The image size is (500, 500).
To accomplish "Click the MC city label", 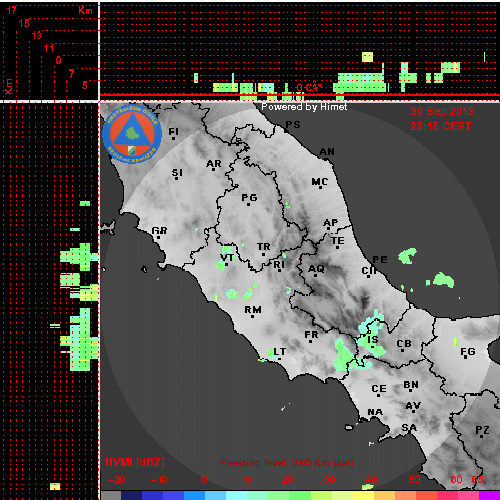I will (320, 182).
